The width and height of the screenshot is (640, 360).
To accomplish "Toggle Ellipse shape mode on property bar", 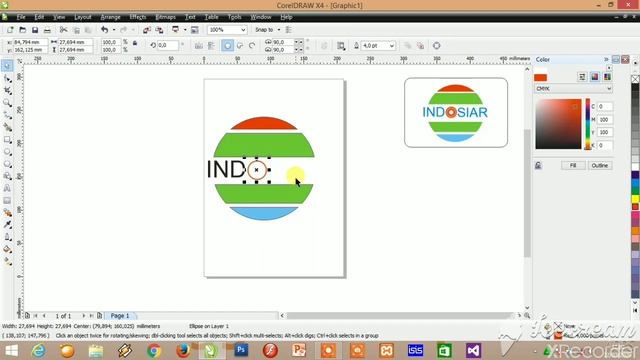I will click(x=228, y=46).
